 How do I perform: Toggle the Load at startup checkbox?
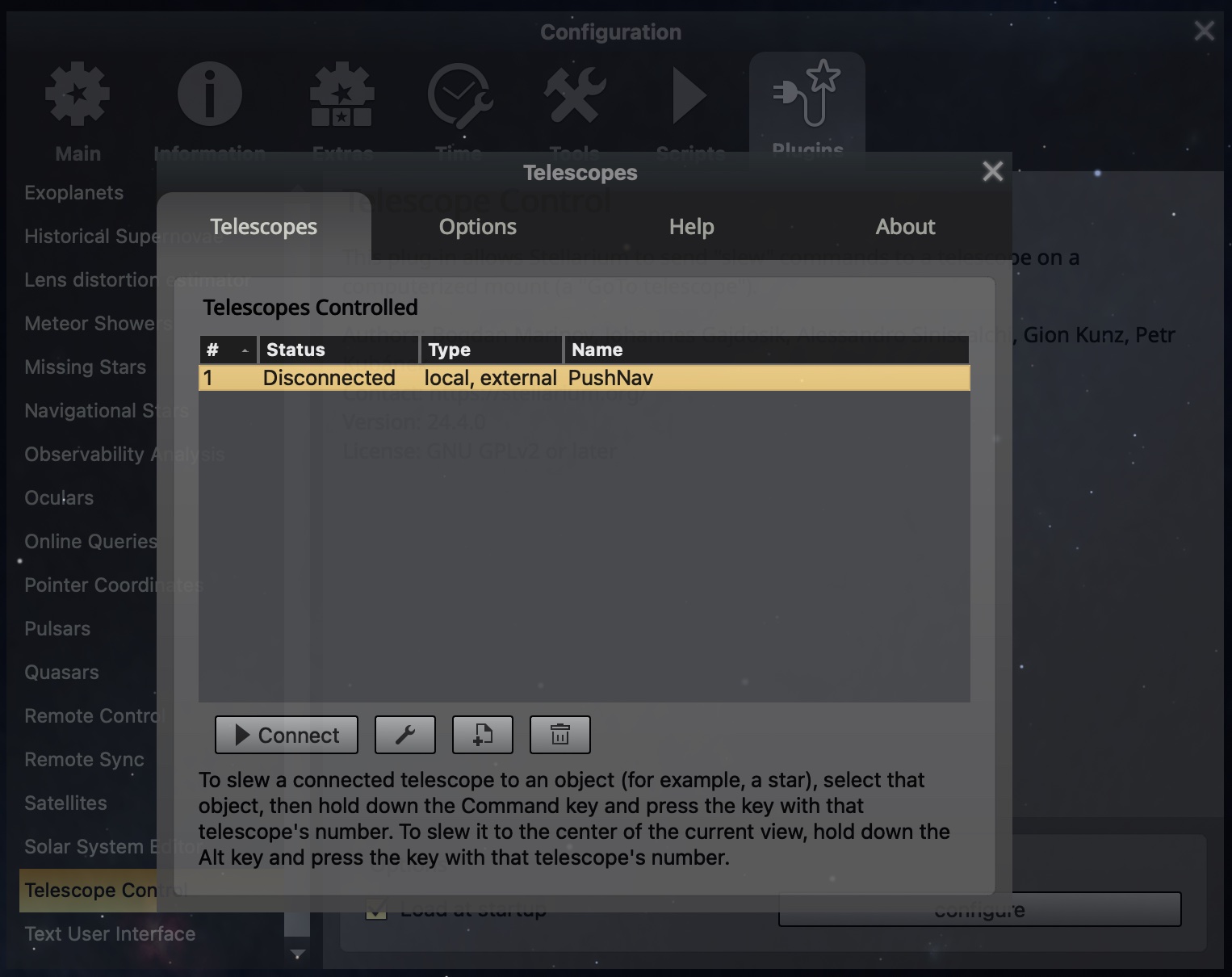pos(376,910)
